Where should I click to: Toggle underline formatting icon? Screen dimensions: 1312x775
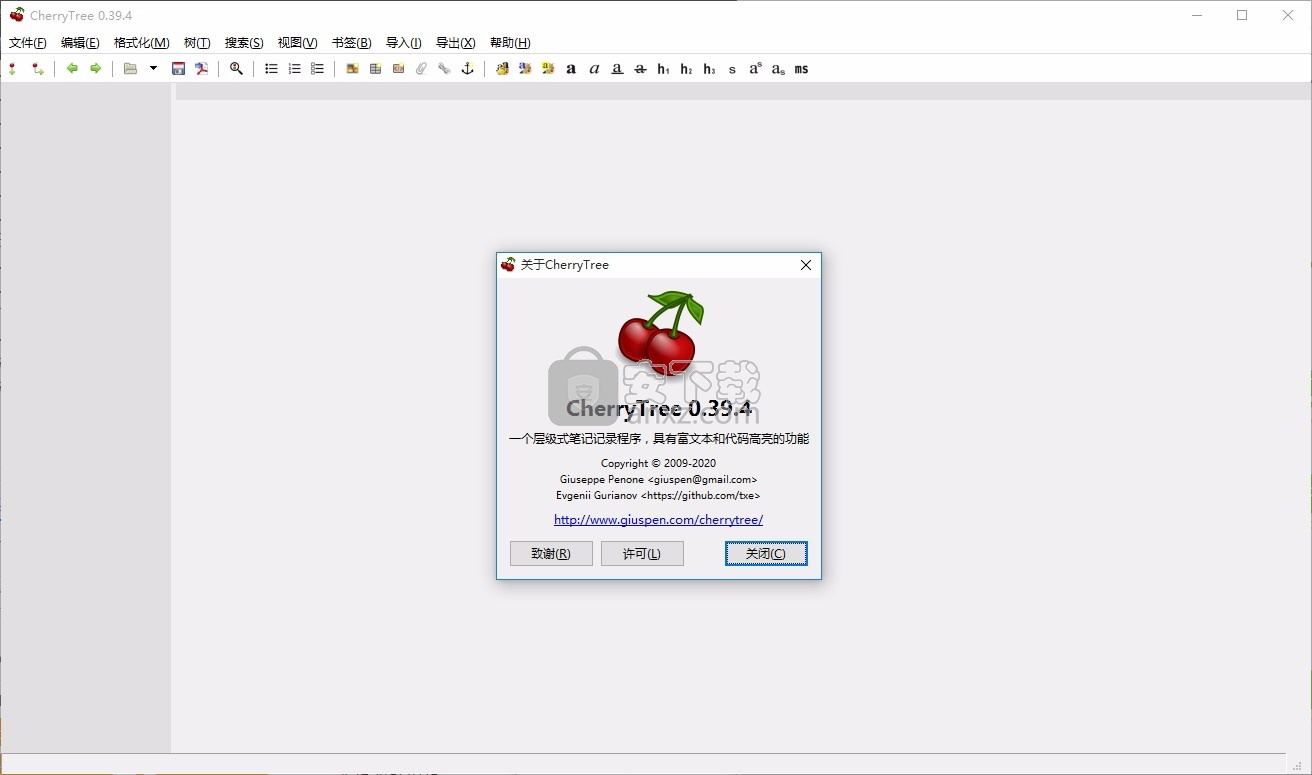[617, 69]
